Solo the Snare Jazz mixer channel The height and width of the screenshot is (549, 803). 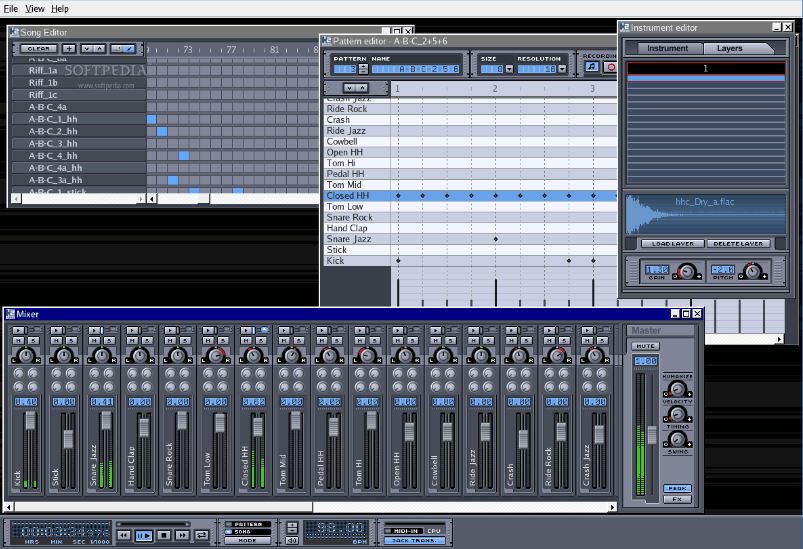point(109,341)
